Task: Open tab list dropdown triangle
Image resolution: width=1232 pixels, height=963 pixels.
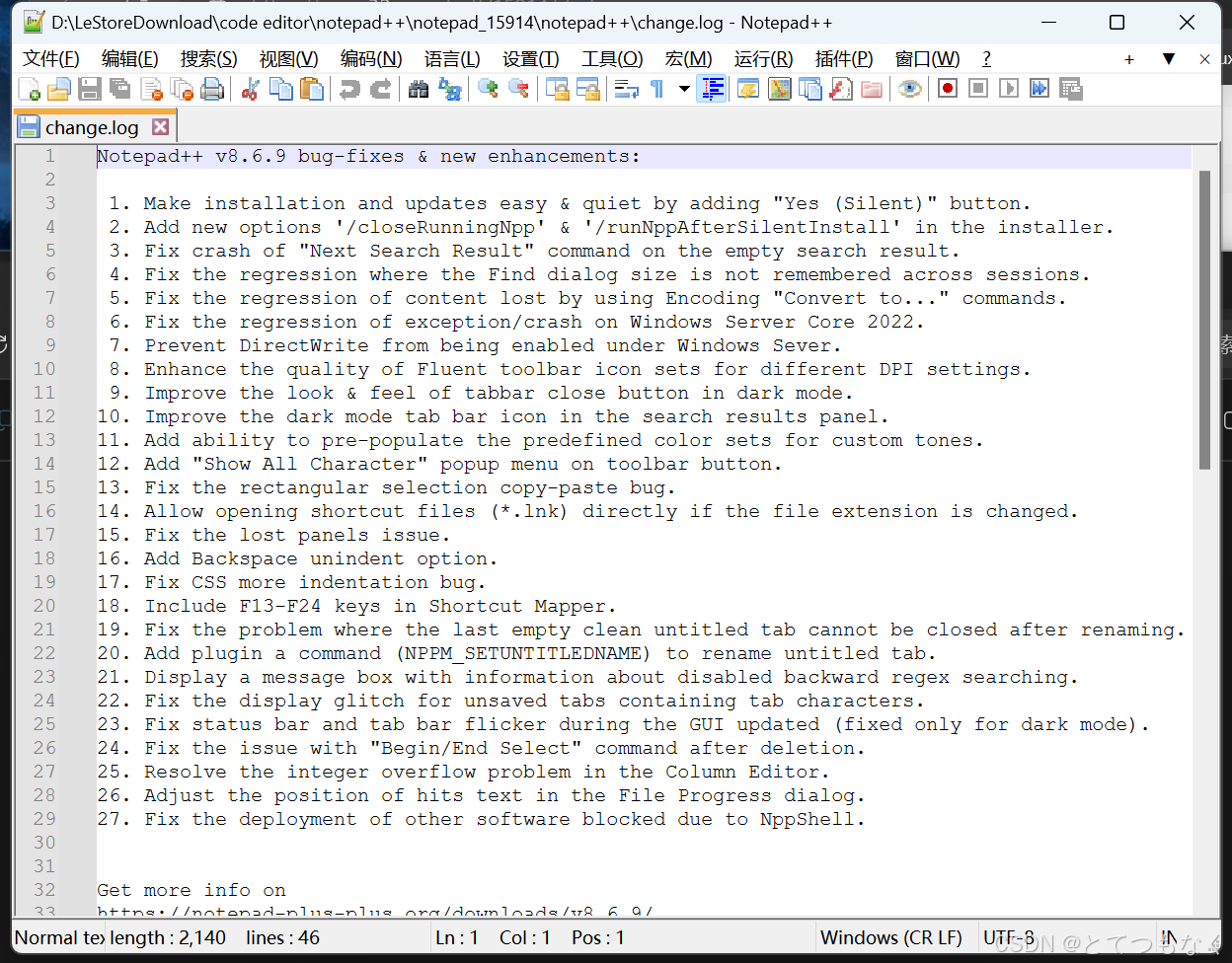Action: (x=1169, y=59)
